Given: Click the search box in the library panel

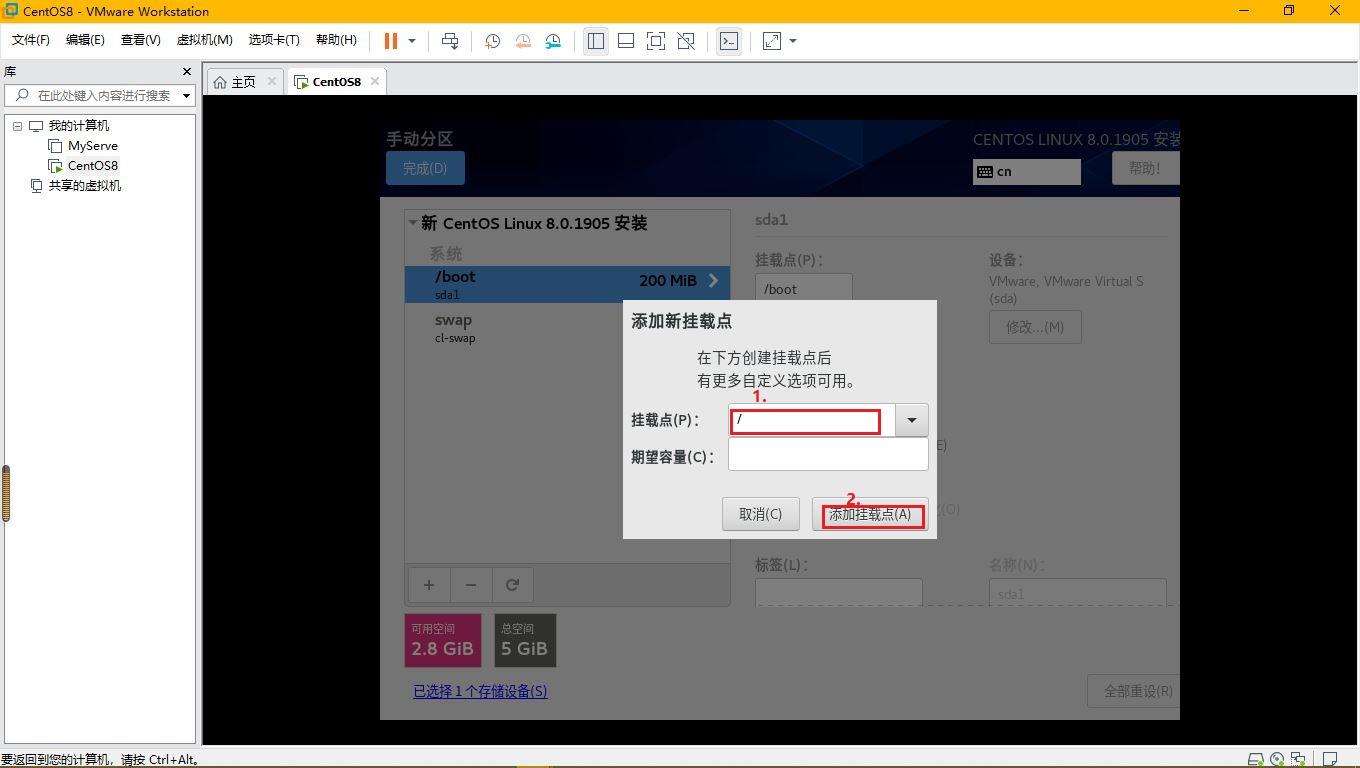Looking at the screenshot, I should pos(98,95).
